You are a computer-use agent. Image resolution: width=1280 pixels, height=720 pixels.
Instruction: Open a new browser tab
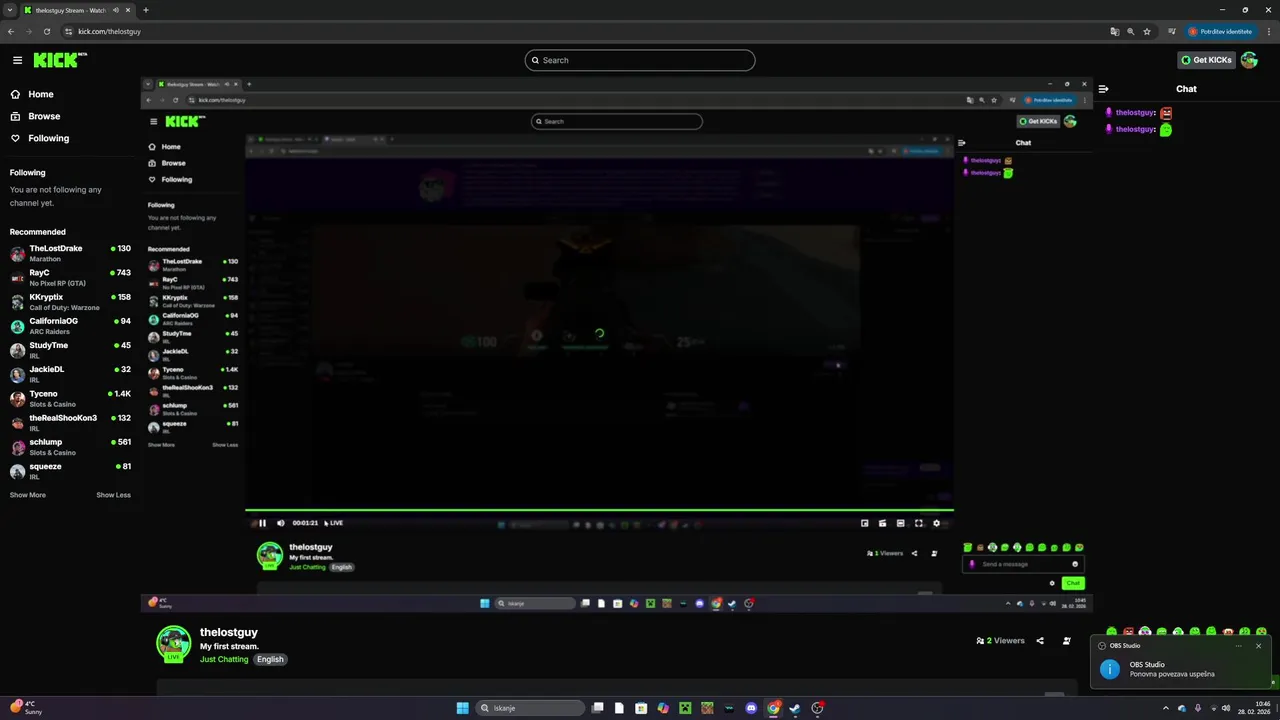click(146, 10)
